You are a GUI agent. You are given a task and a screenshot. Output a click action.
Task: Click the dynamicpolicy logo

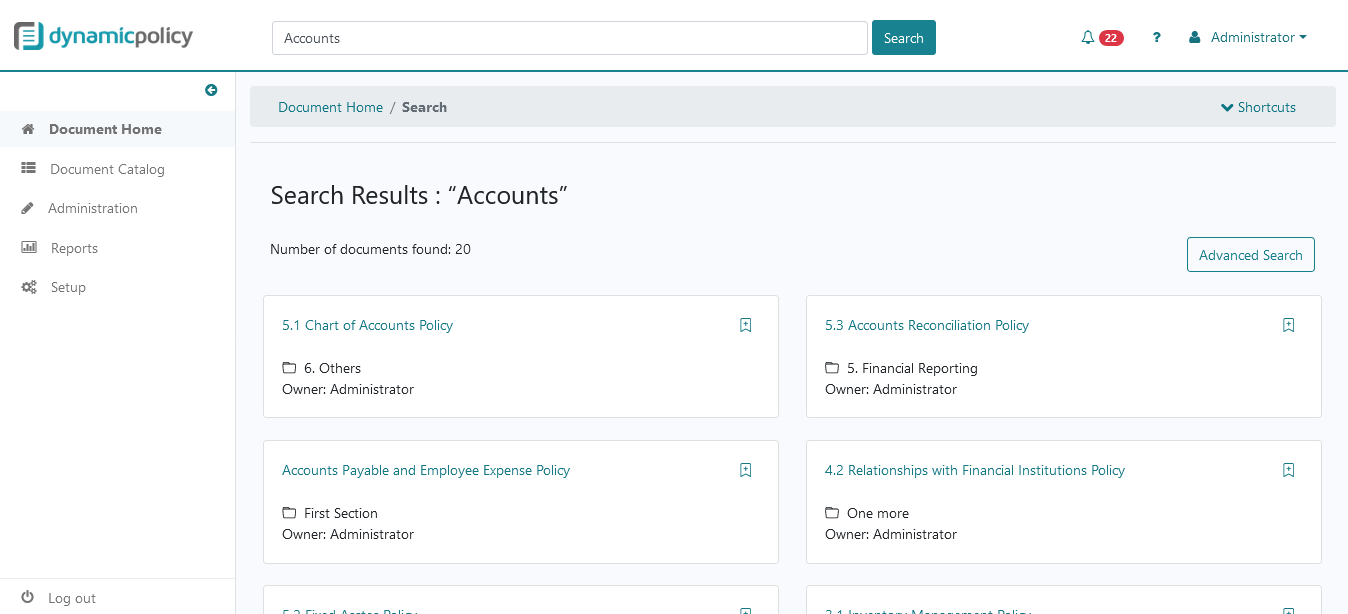(x=103, y=37)
